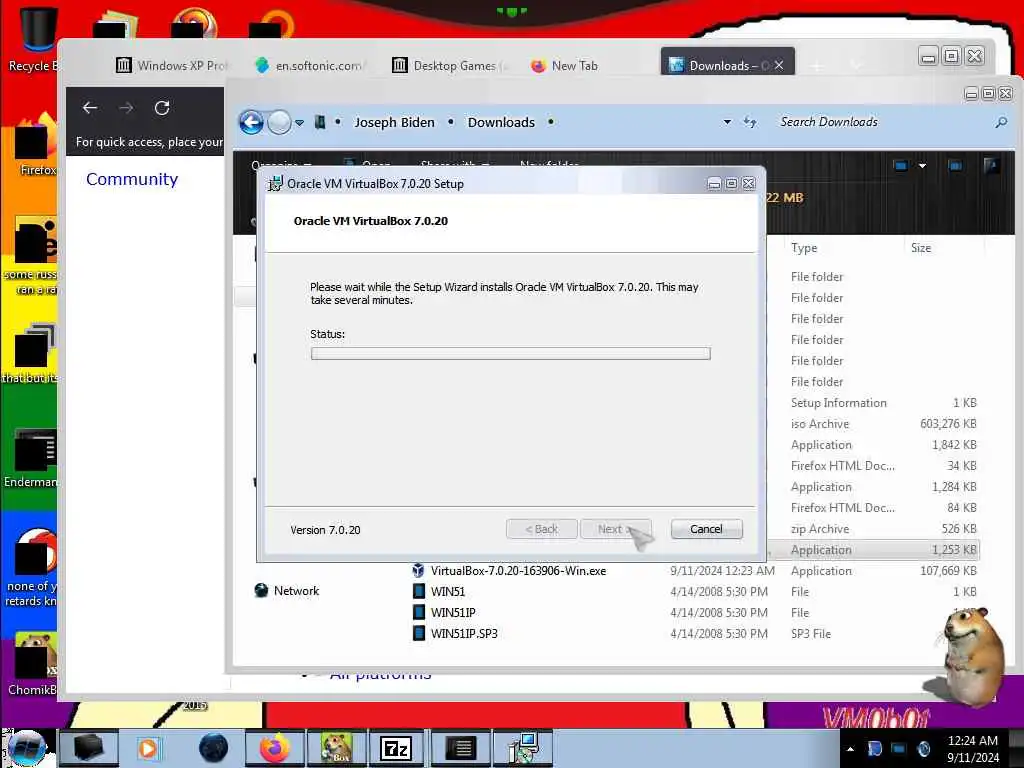
Task: Open the text document taskbar icon
Action: pos(460,748)
